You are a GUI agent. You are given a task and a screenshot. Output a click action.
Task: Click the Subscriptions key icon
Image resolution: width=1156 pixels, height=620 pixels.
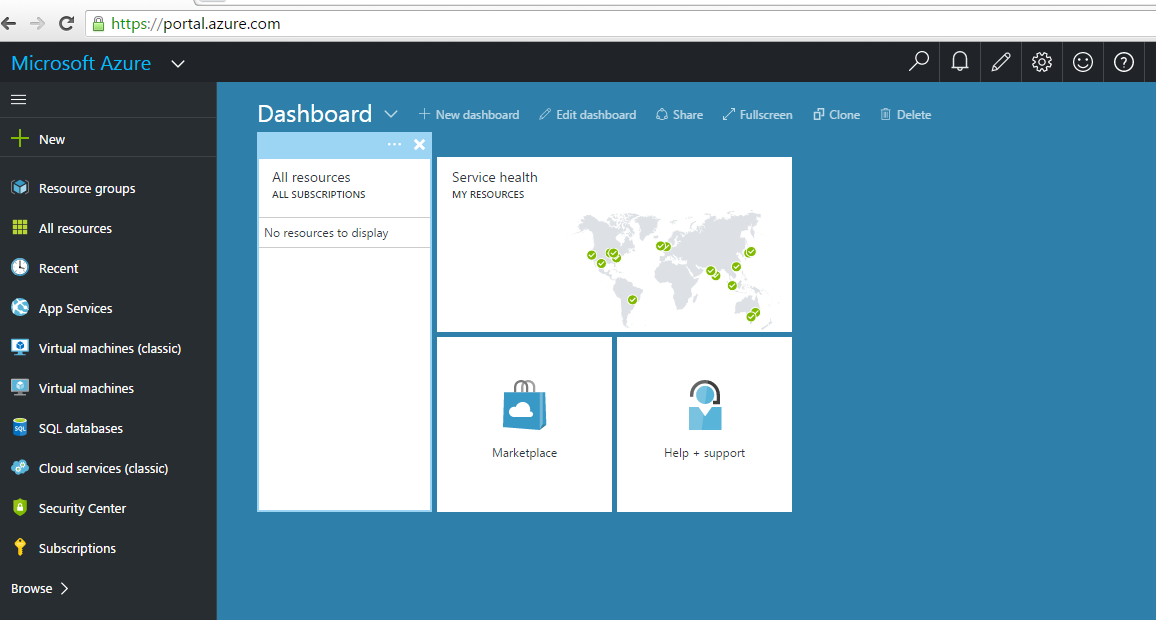pyautogui.click(x=20, y=547)
